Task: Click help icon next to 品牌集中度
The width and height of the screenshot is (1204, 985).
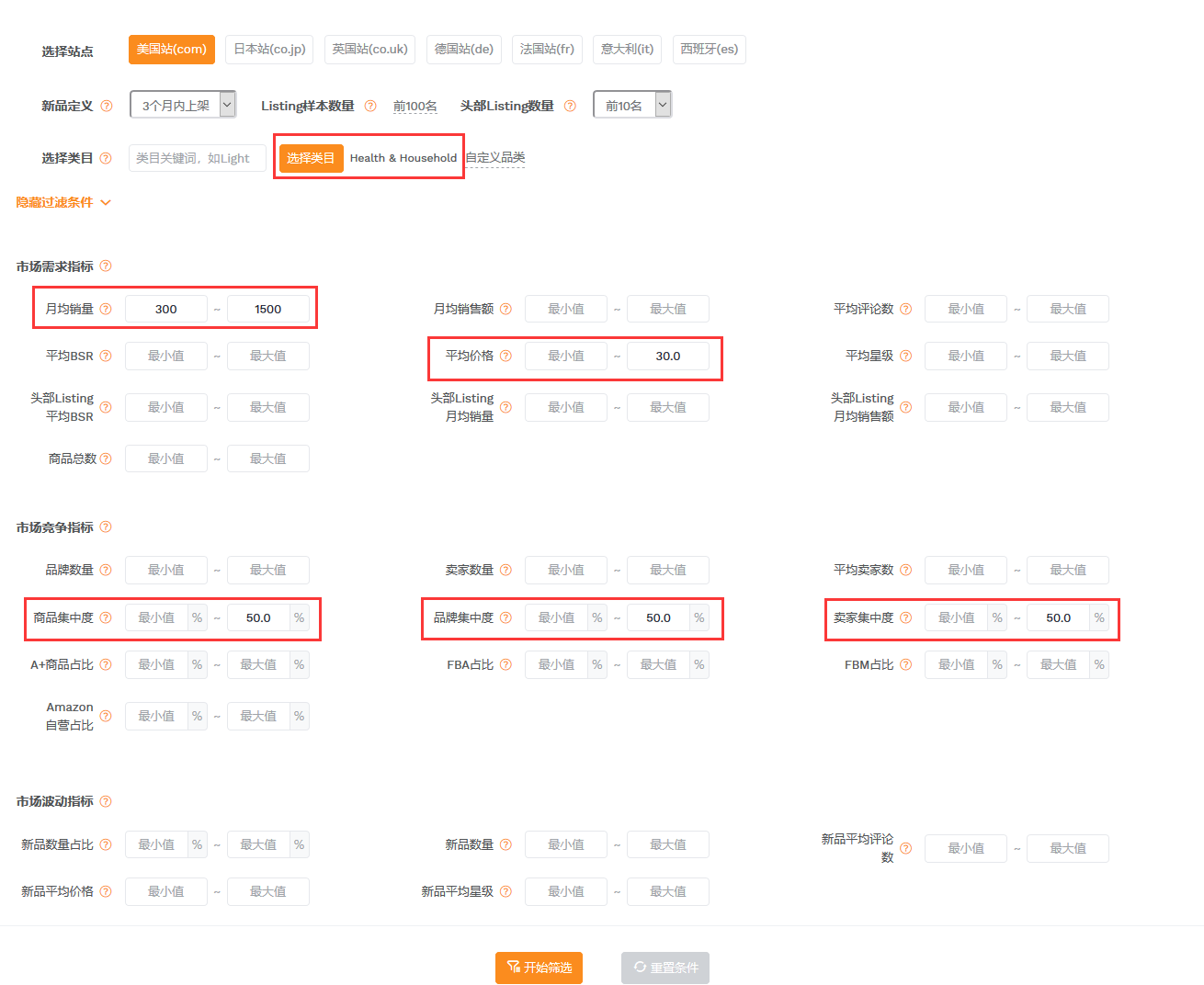Action: coord(505,617)
